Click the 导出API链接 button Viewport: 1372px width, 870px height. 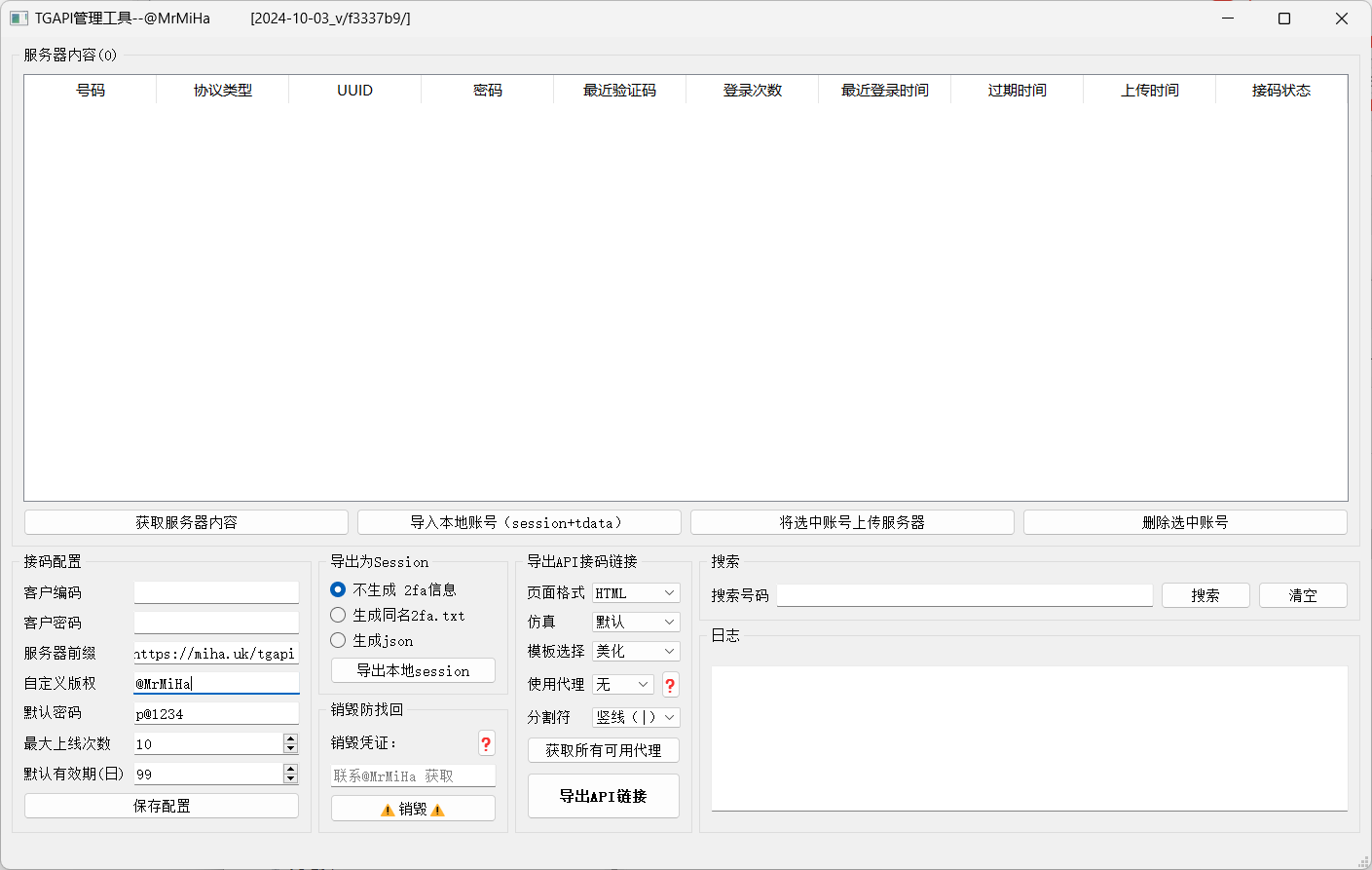(603, 795)
